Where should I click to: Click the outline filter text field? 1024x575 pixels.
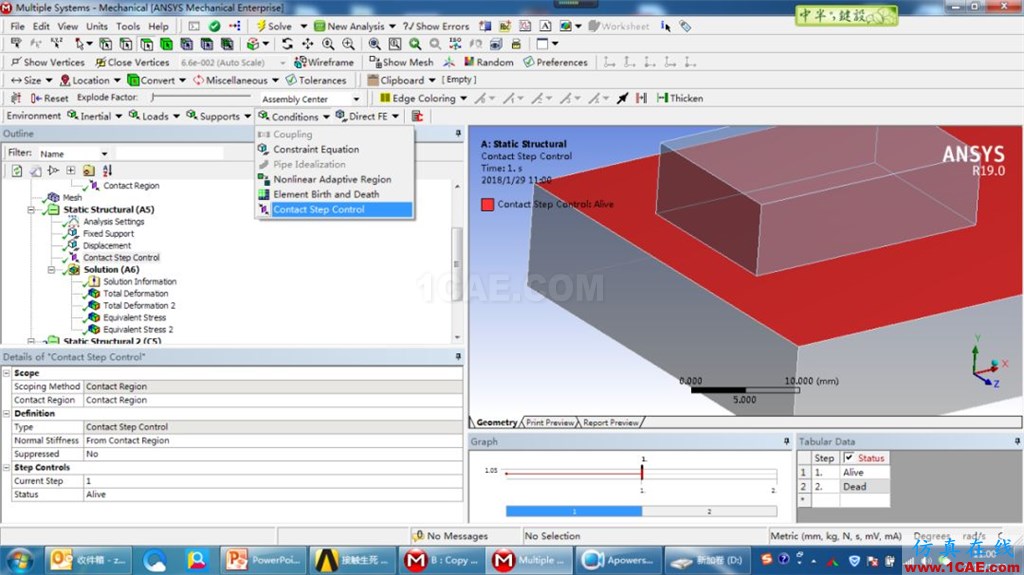coord(169,154)
